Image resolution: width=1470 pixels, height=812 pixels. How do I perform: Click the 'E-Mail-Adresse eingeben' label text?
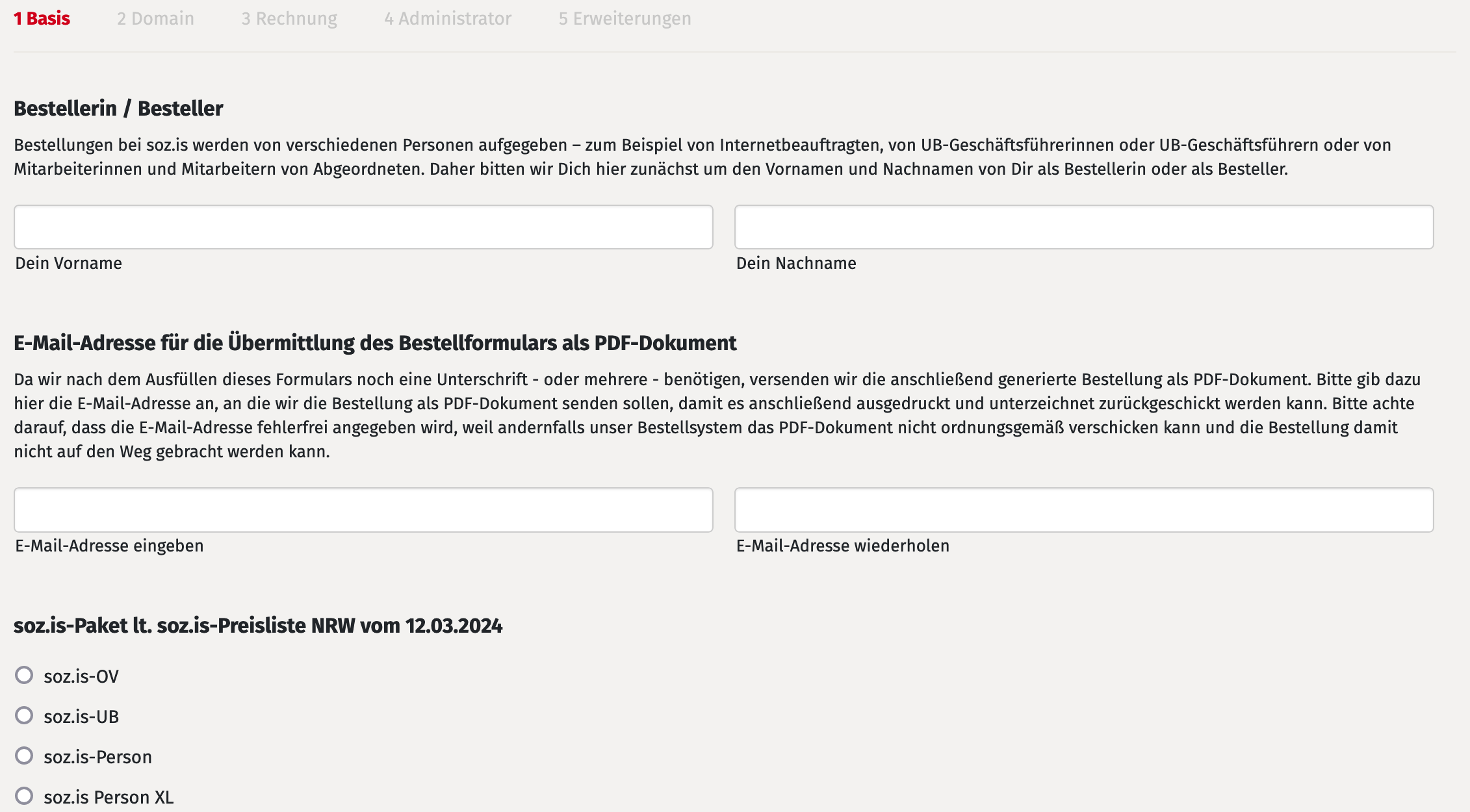point(109,546)
